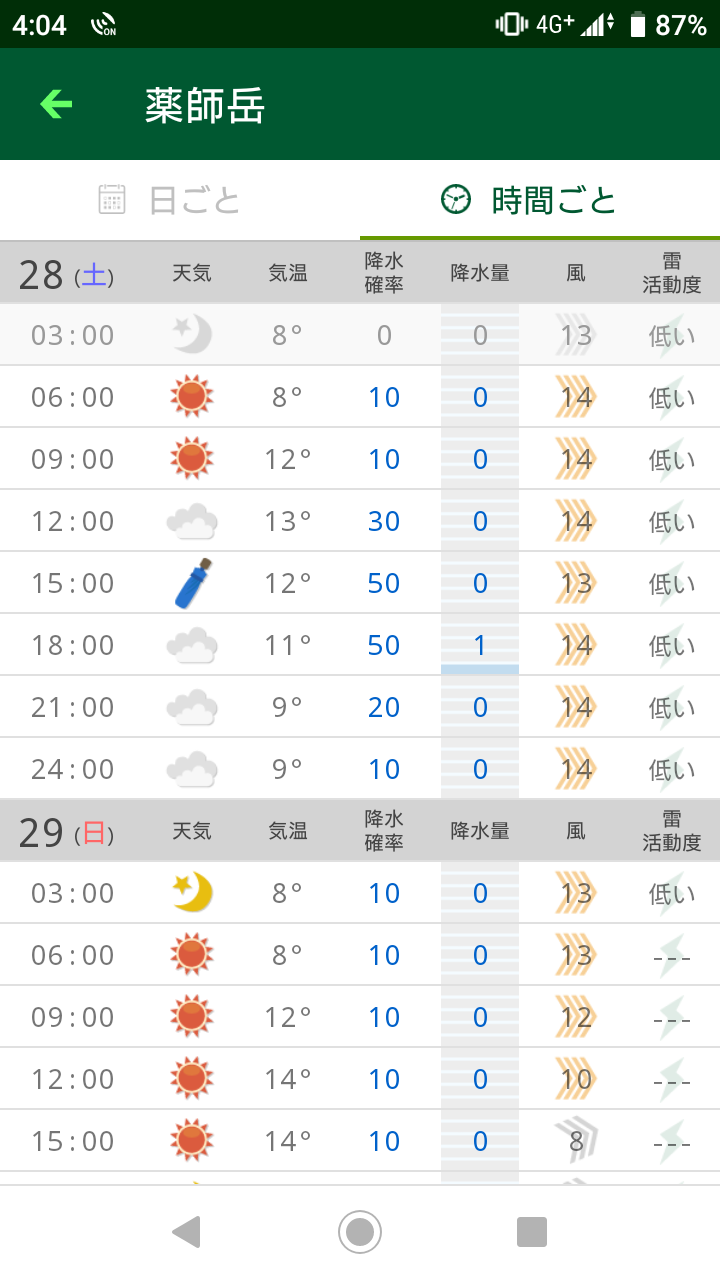This screenshot has width=720, height=1280.
Task: Tap the gray wind icon showing 8
Action: point(575,1141)
